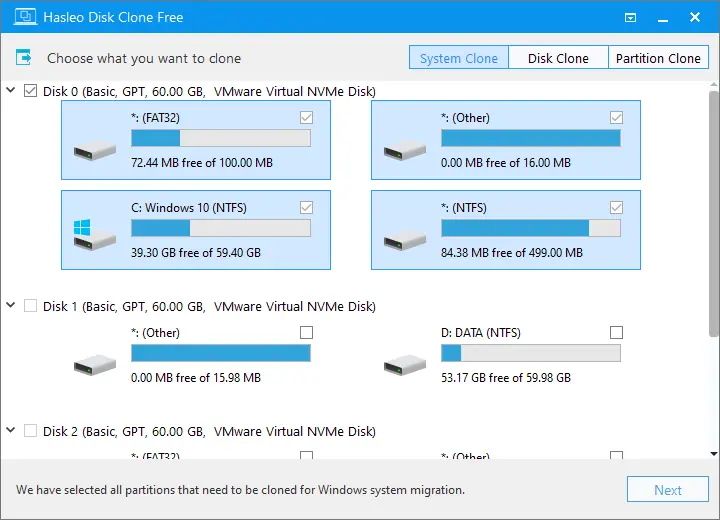The width and height of the screenshot is (720, 520).
Task: Toggle the Disk 2 checkbox
Action: tap(30, 430)
